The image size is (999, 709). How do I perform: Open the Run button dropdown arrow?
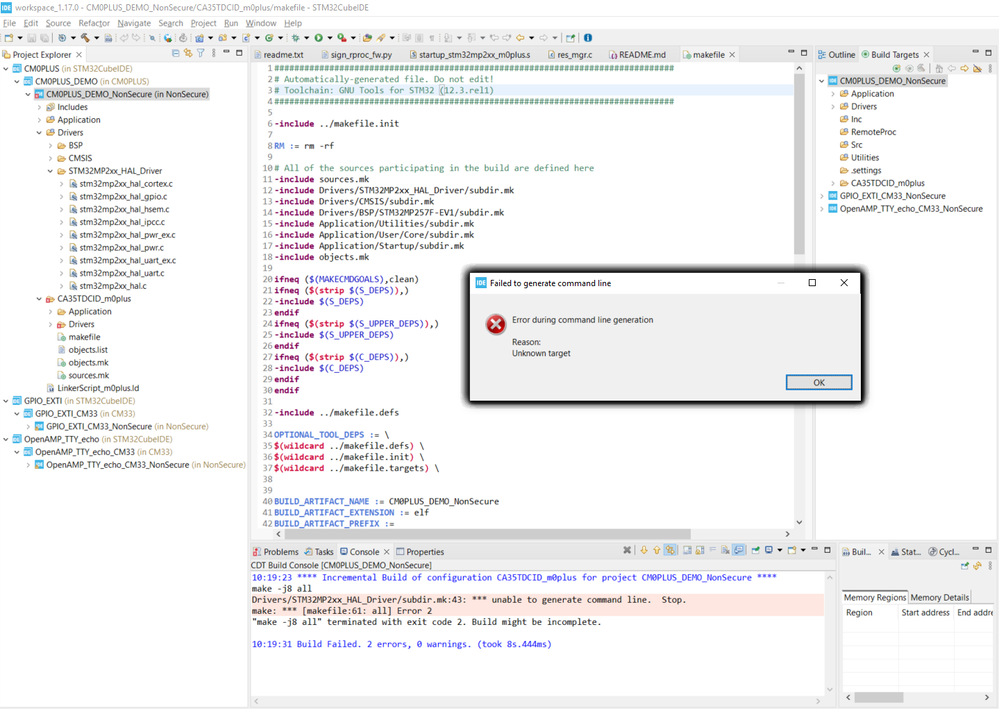(x=329, y=38)
